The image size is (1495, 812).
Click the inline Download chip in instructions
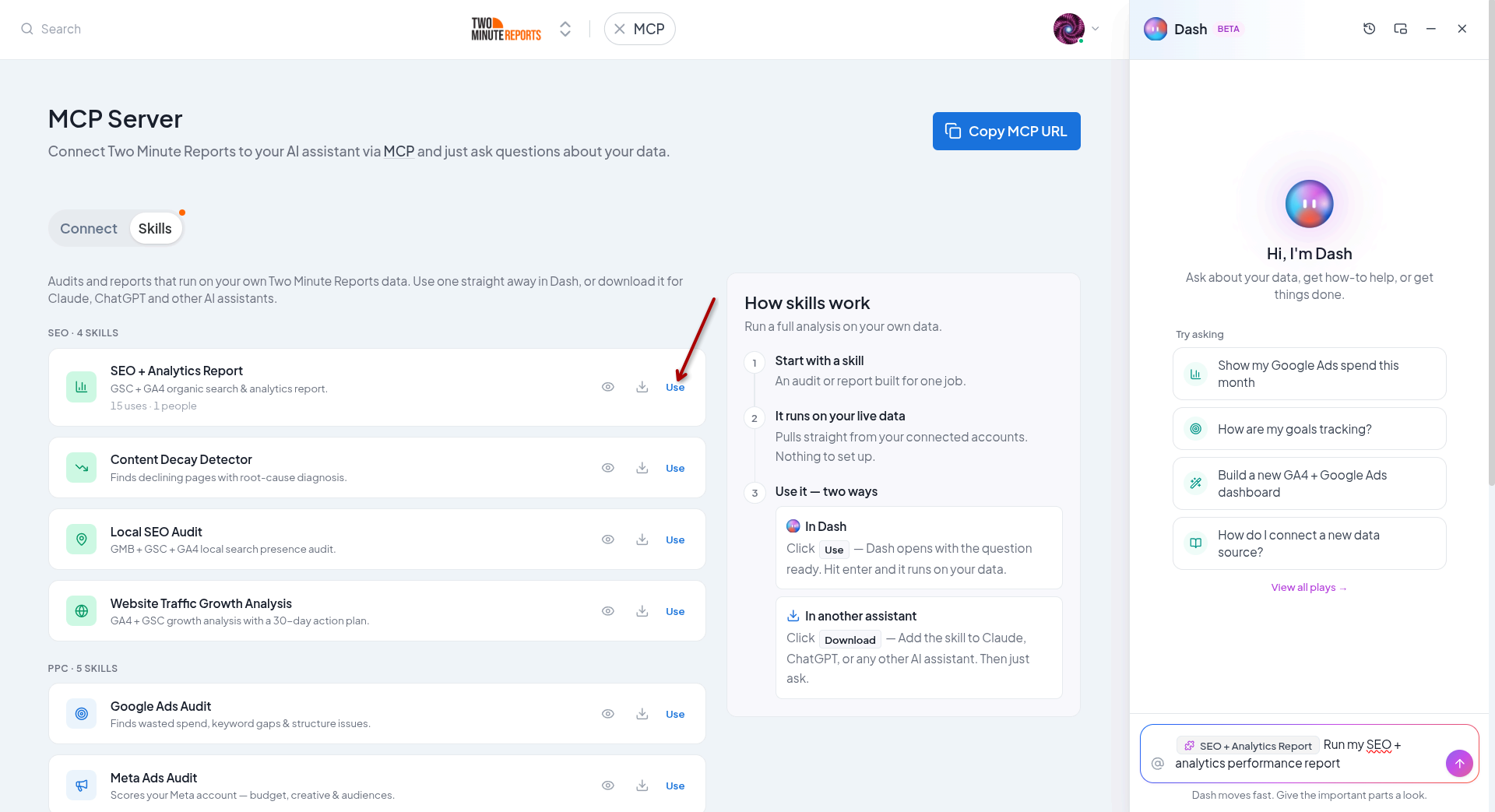(850, 640)
